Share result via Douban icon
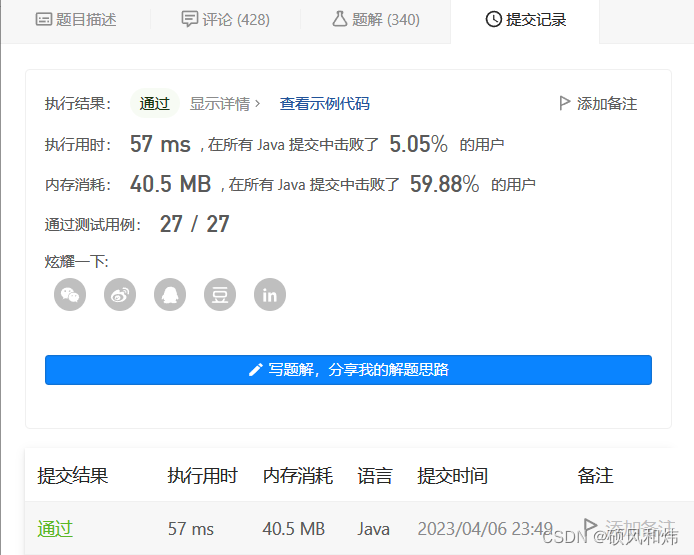Screen dimensions: 694x555 pyautogui.click(x=220, y=295)
